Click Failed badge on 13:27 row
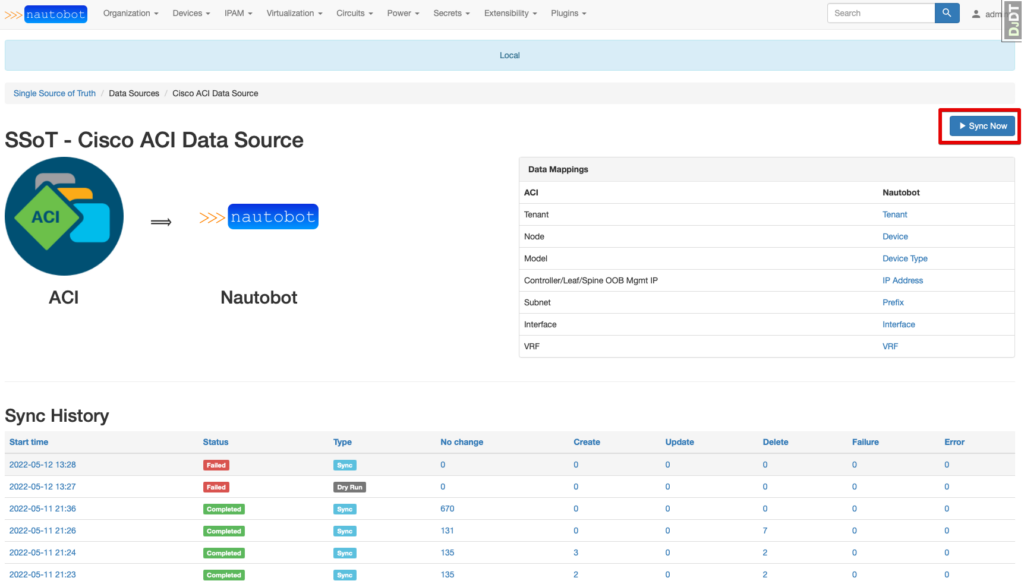The height and width of the screenshot is (581, 1024). pos(216,487)
